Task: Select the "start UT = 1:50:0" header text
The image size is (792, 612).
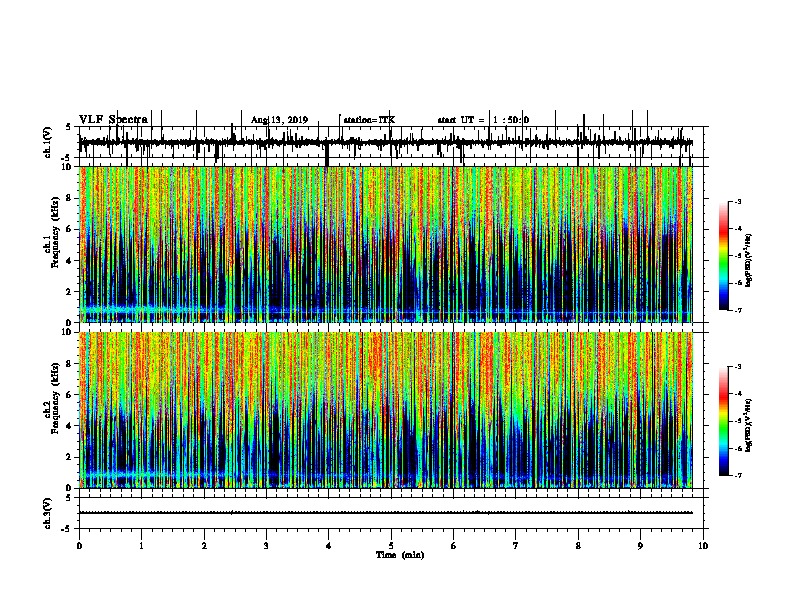Action: (483, 120)
